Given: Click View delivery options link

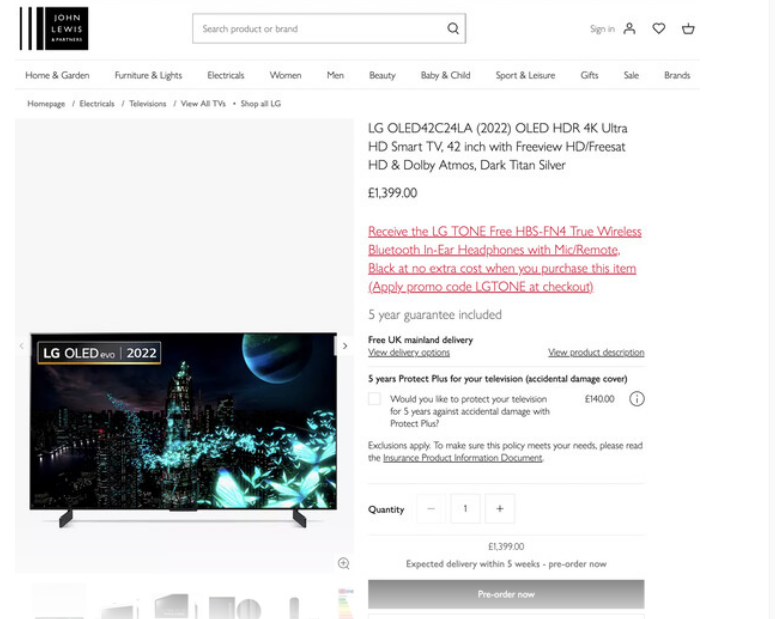Looking at the screenshot, I should (409, 352).
